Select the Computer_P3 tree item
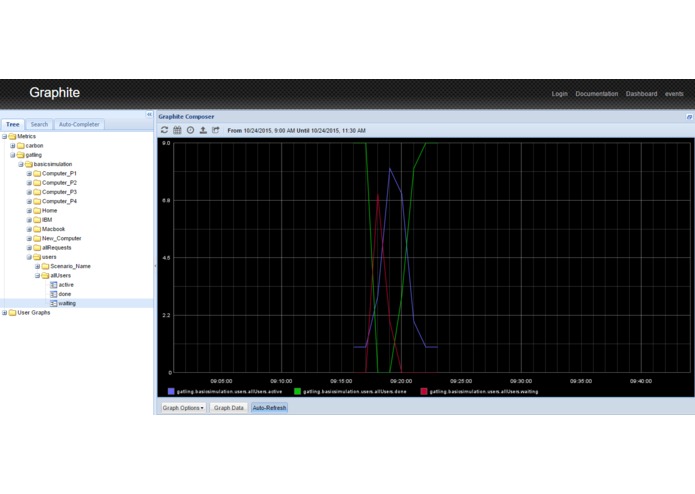The image size is (695, 494). (x=59, y=192)
